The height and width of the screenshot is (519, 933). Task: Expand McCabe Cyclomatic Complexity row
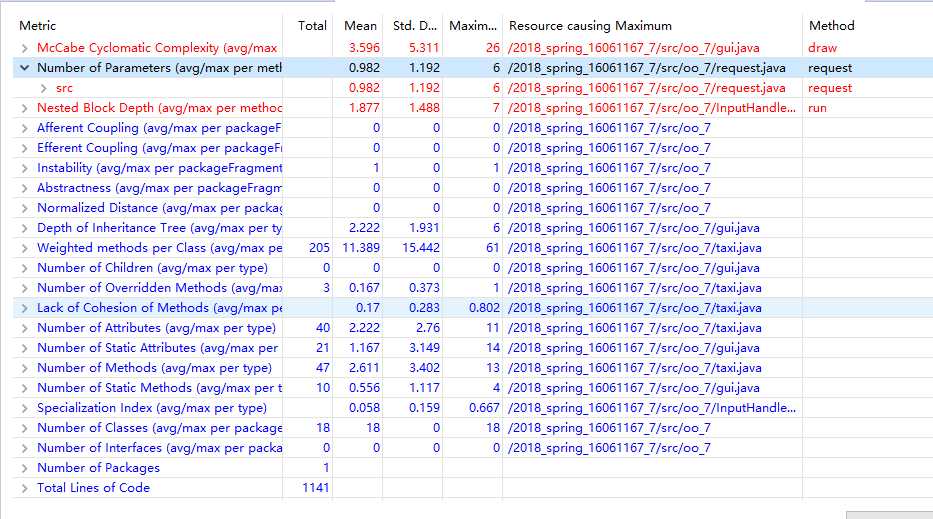(24, 48)
